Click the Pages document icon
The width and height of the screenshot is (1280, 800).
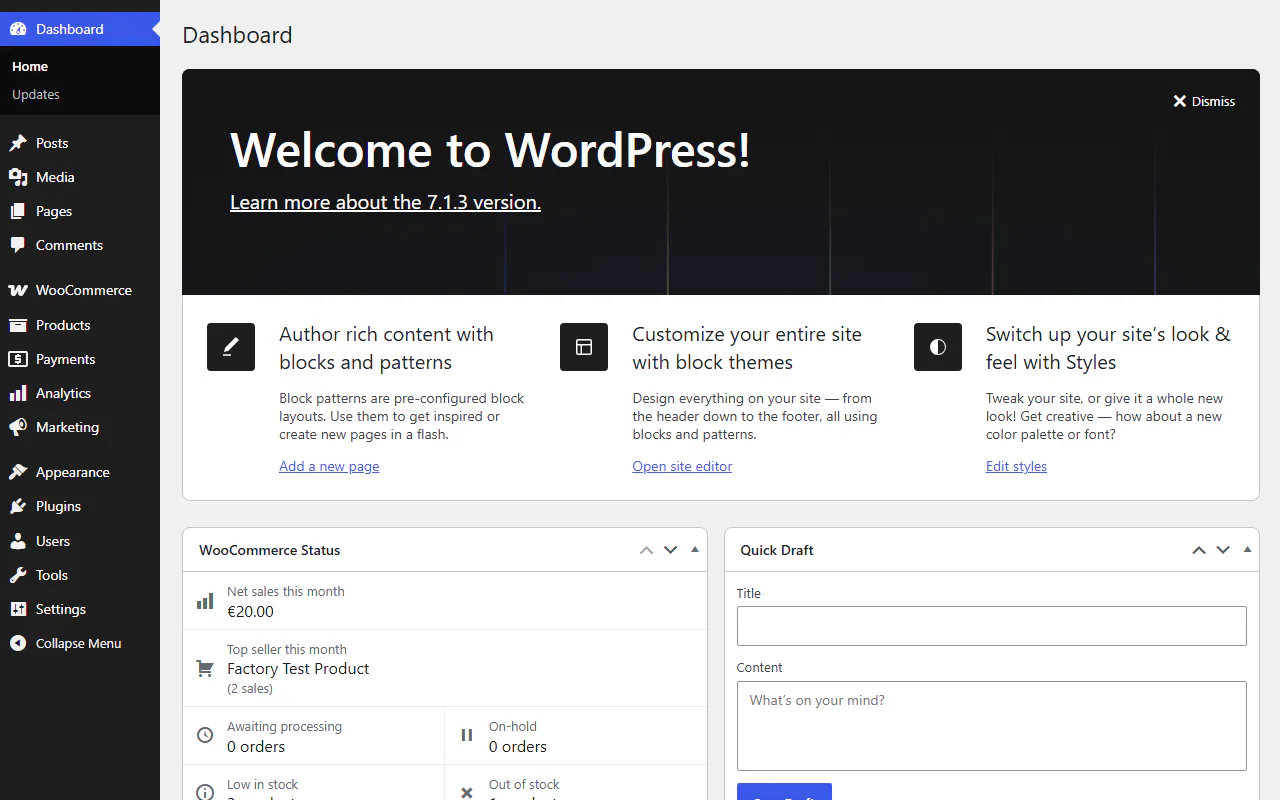pyautogui.click(x=18, y=211)
